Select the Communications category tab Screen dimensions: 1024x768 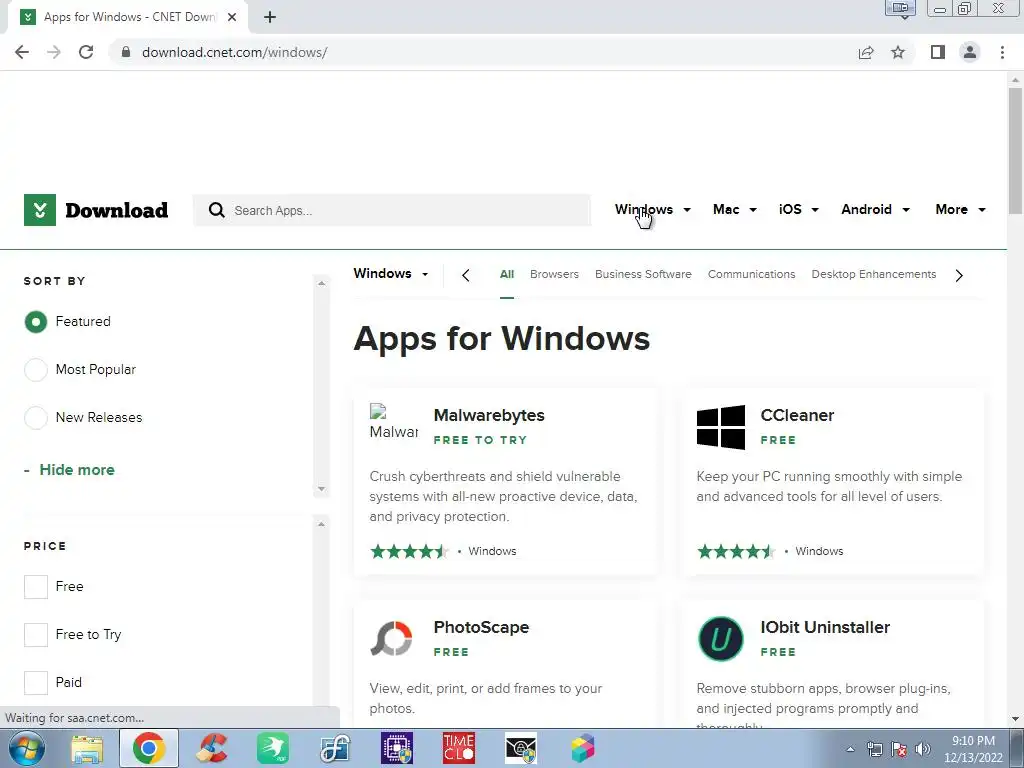click(x=752, y=274)
